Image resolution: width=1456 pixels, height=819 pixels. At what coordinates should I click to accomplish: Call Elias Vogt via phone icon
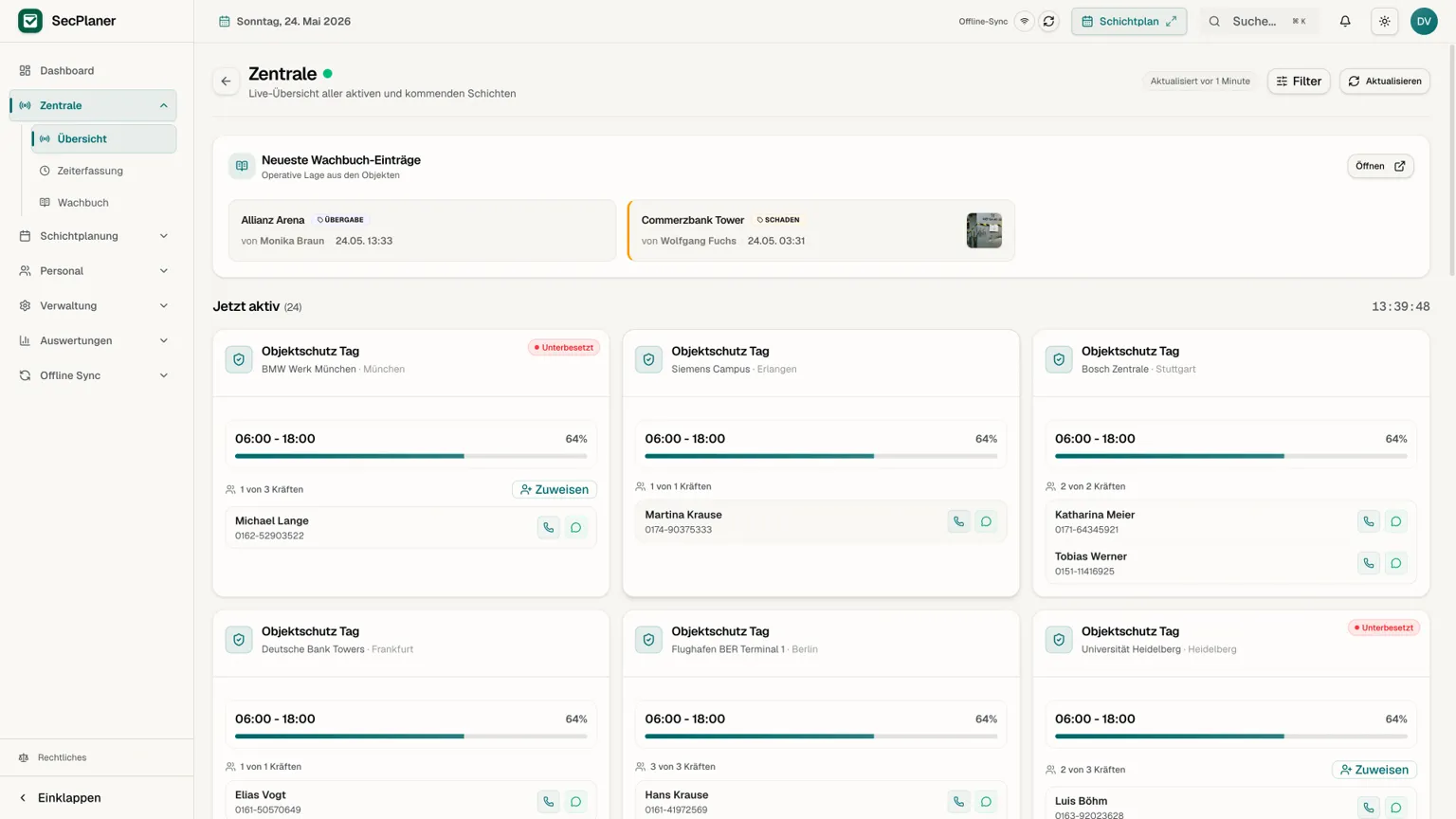click(x=549, y=802)
